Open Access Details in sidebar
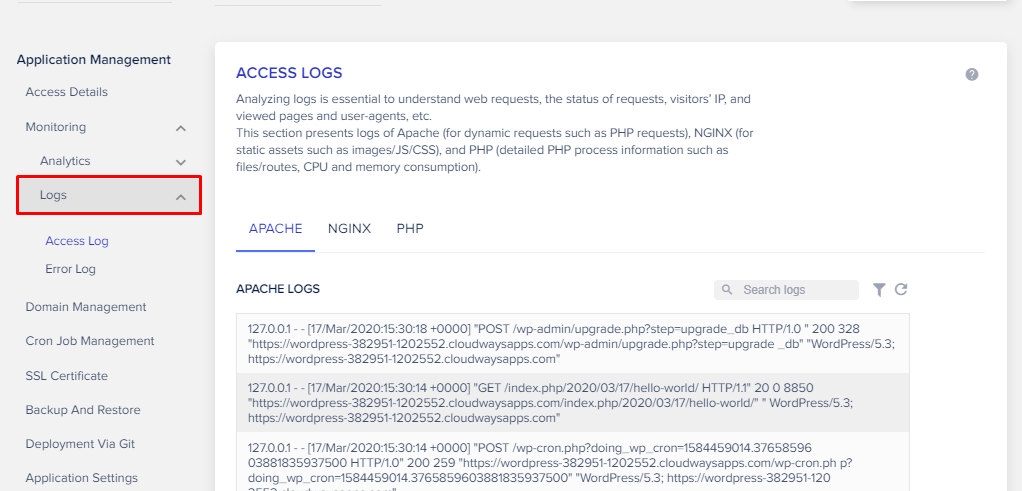Viewport: 1022px width, 491px height. point(67,92)
